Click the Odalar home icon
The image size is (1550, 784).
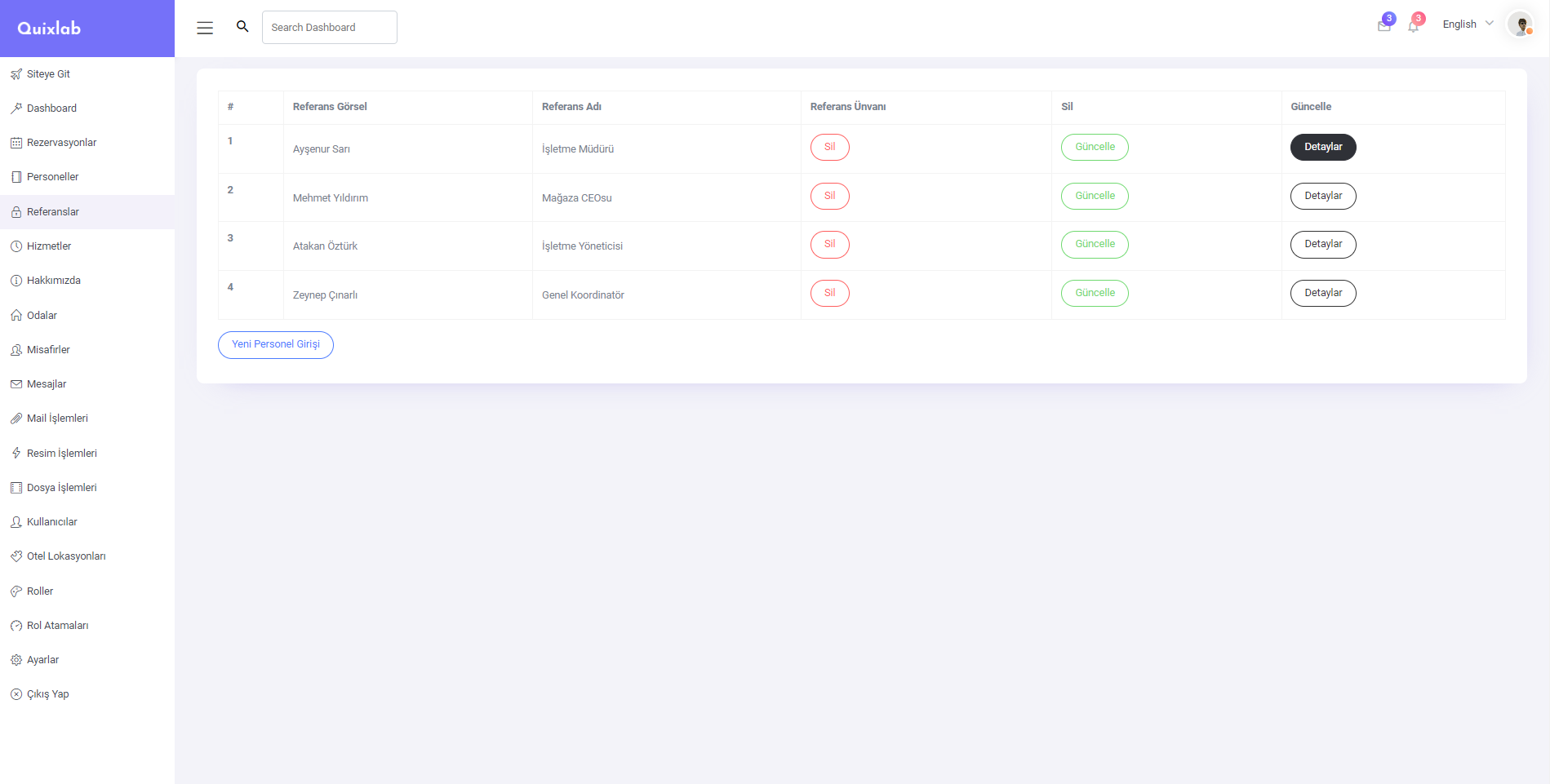click(x=16, y=316)
